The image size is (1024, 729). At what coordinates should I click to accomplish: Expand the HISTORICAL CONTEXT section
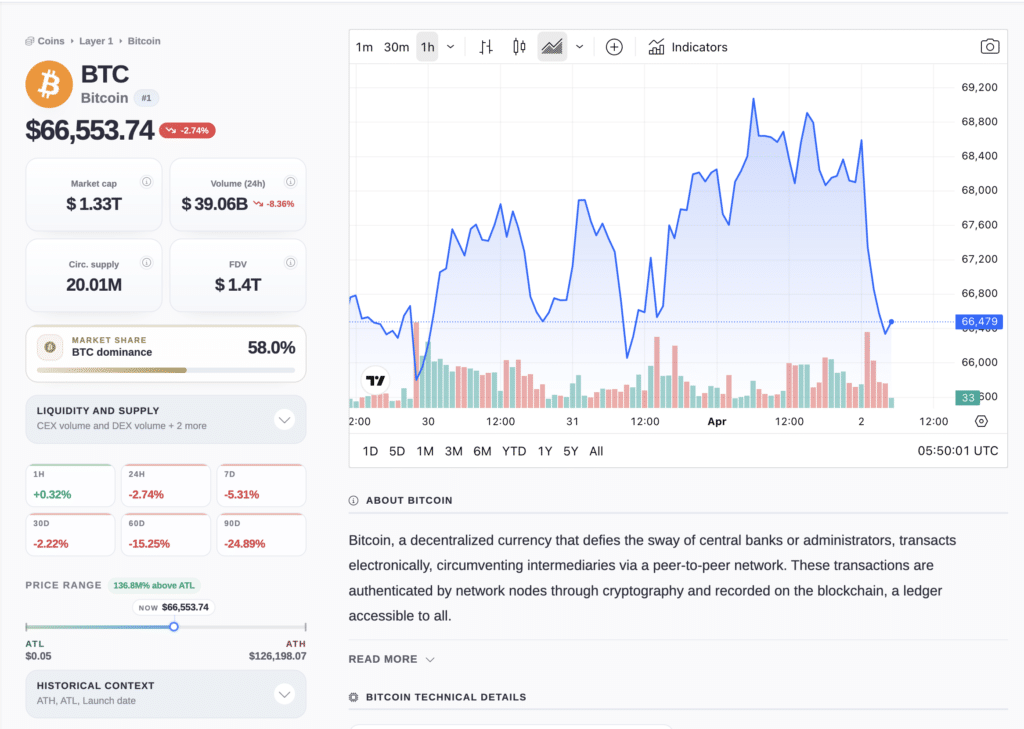coord(284,693)
